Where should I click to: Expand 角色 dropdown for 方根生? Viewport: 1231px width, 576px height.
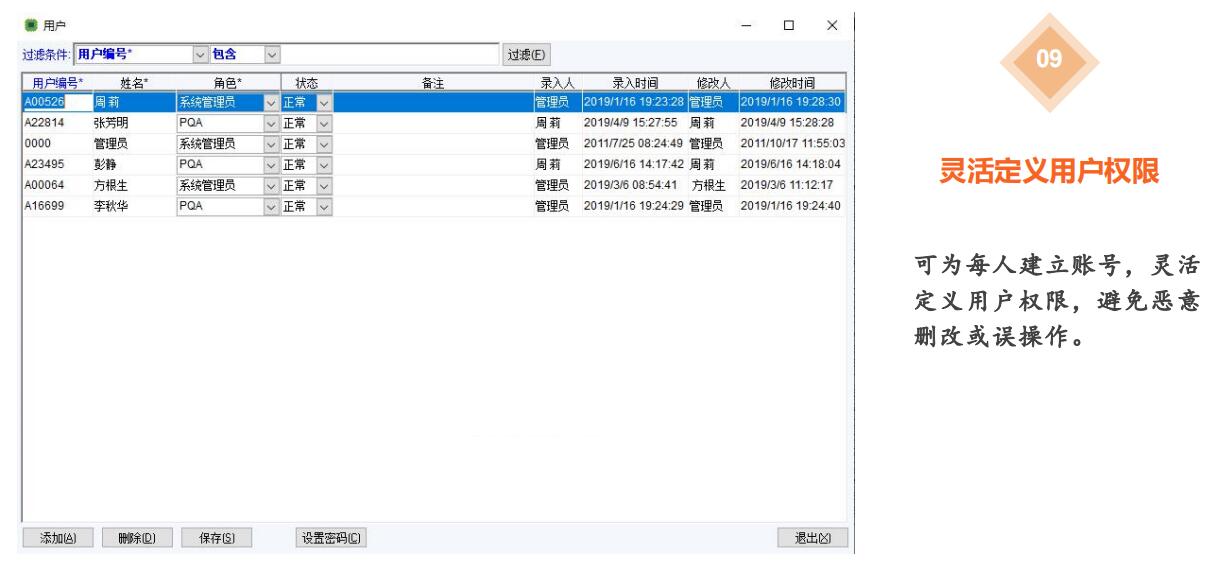pos(270,185)
